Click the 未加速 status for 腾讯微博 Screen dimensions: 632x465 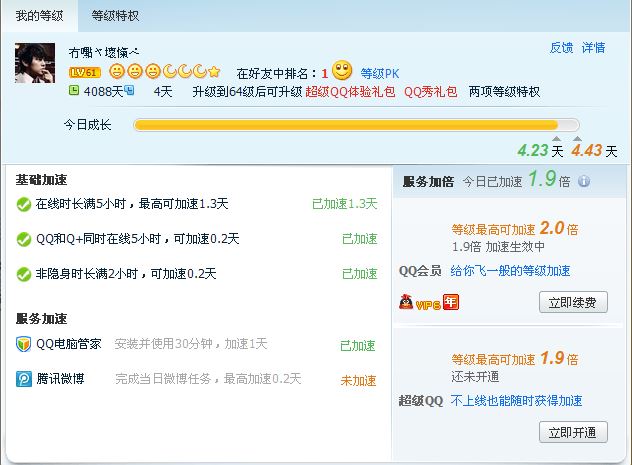[x=358, y=380]
